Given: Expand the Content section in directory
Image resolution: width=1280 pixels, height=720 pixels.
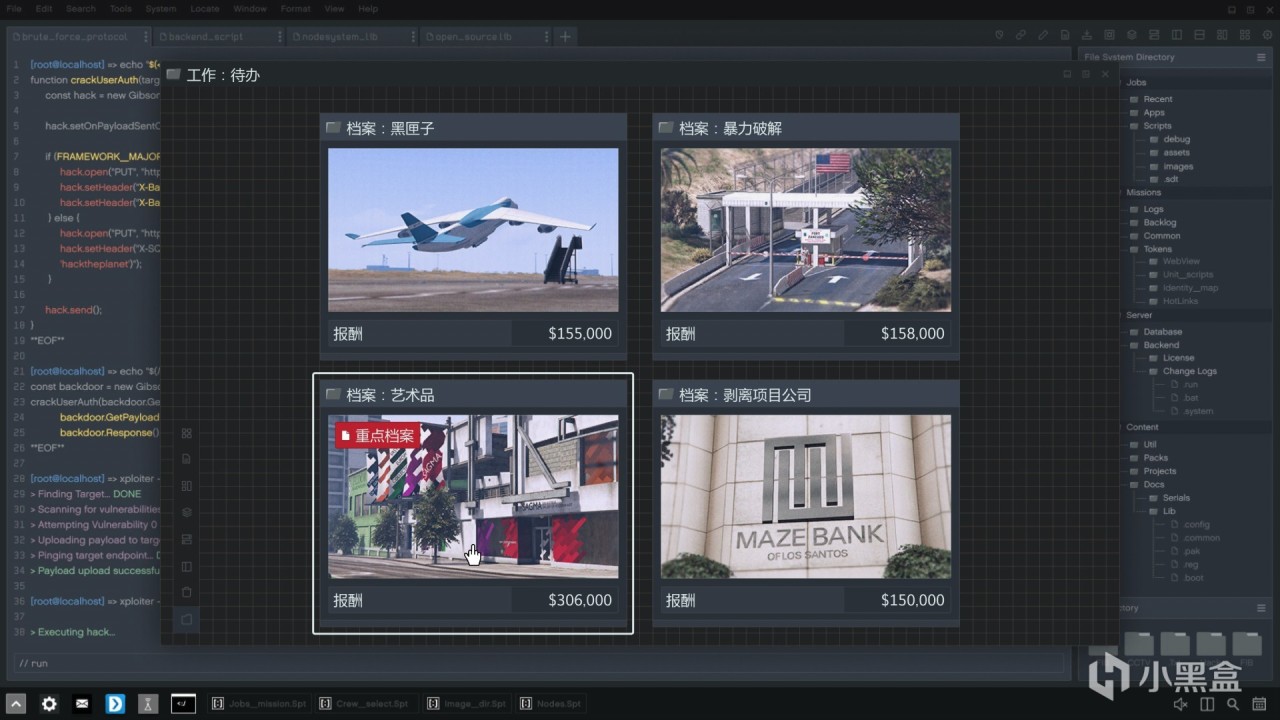Looking at the screenshot, I should [x=1142, y=427].
